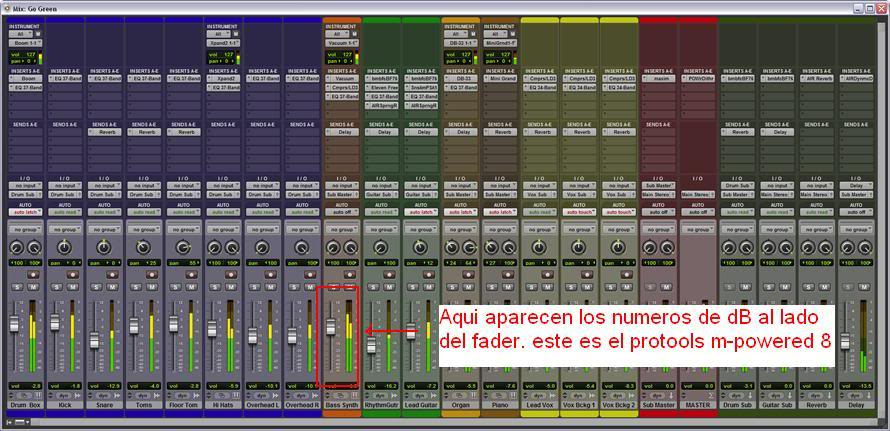
Task: Mute the Hi Hats track
Action: [231, 287]
